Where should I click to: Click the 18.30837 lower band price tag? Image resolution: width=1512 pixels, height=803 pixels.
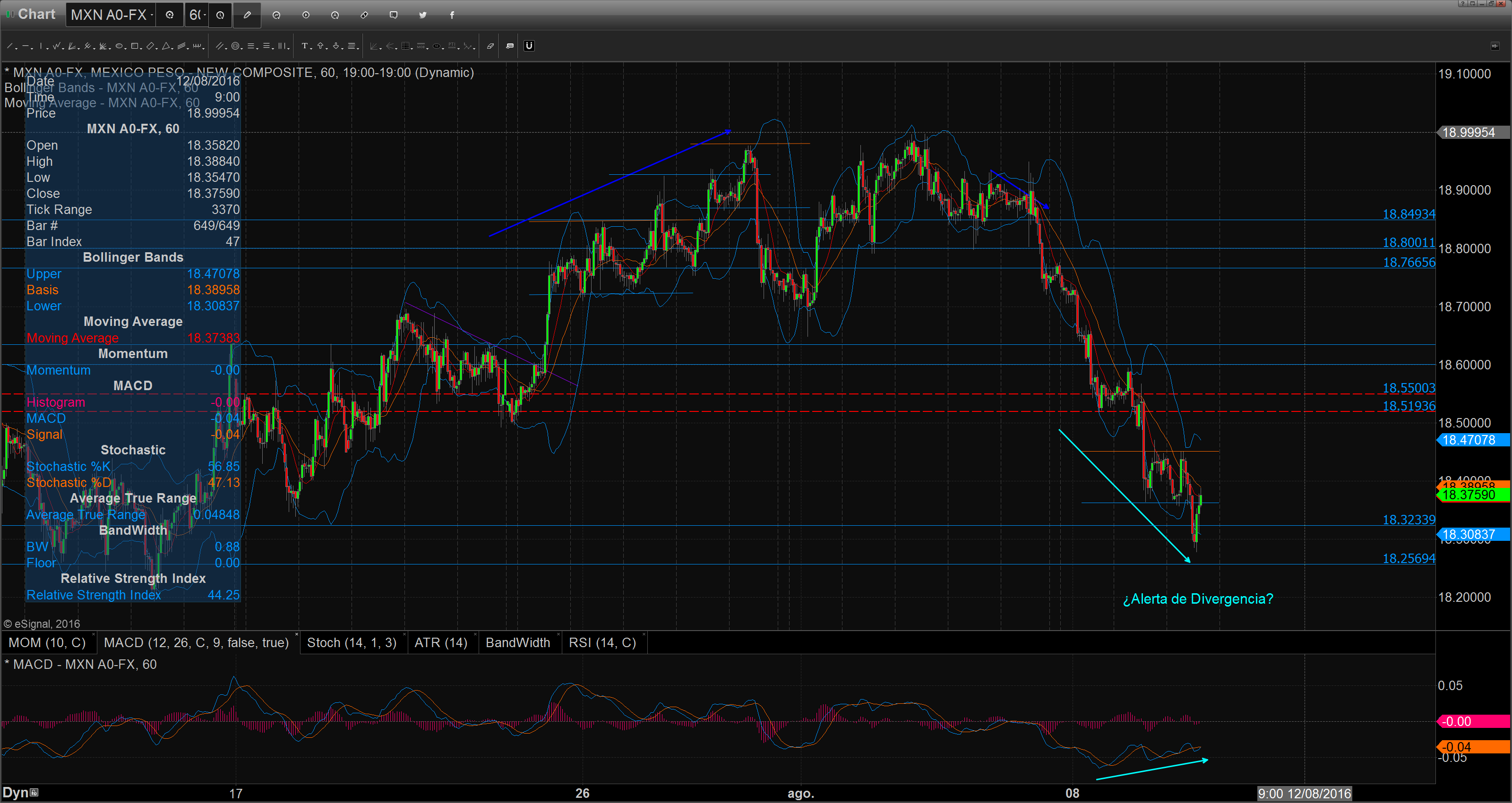point(1473,535)
